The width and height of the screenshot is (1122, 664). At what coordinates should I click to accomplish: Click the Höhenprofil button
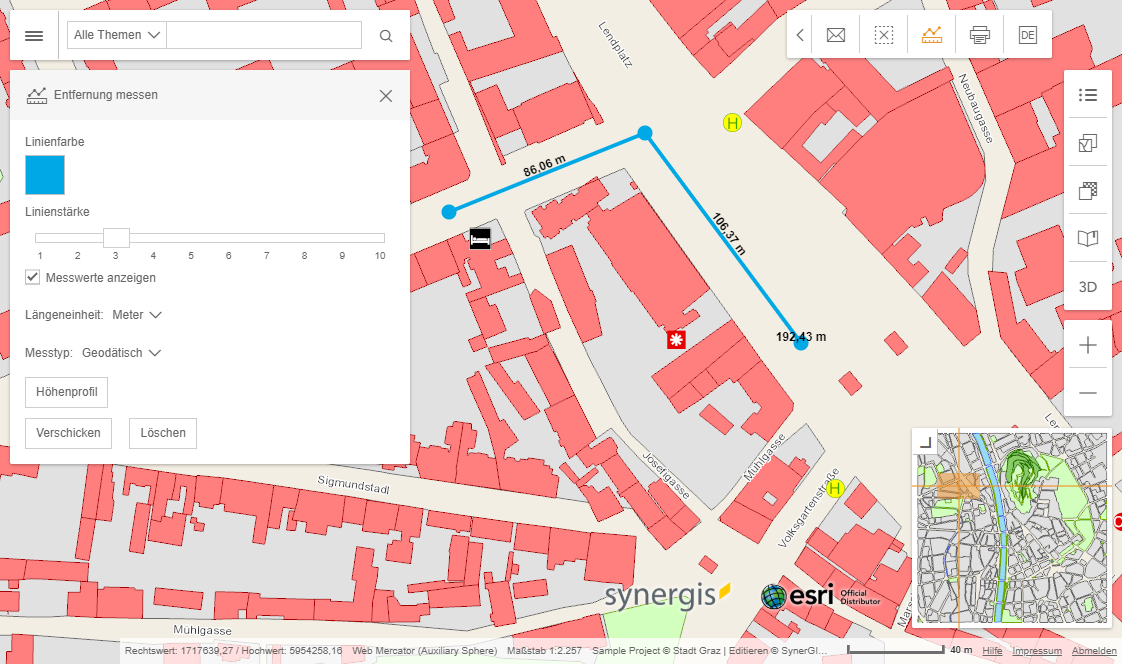tap(66, 392)
